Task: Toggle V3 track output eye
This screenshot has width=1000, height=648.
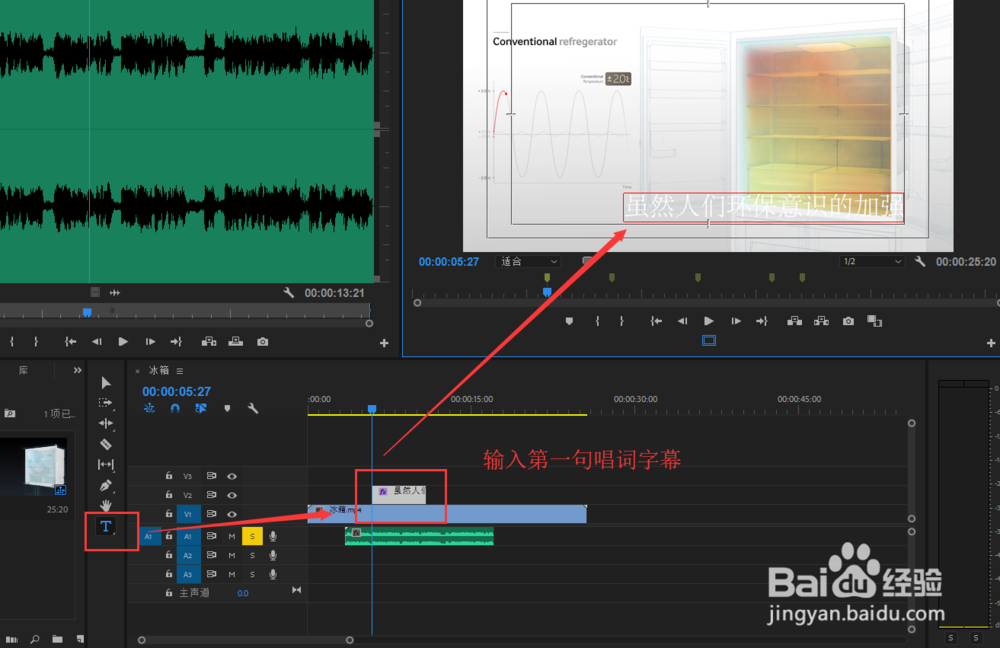Action: coord(232,476)
